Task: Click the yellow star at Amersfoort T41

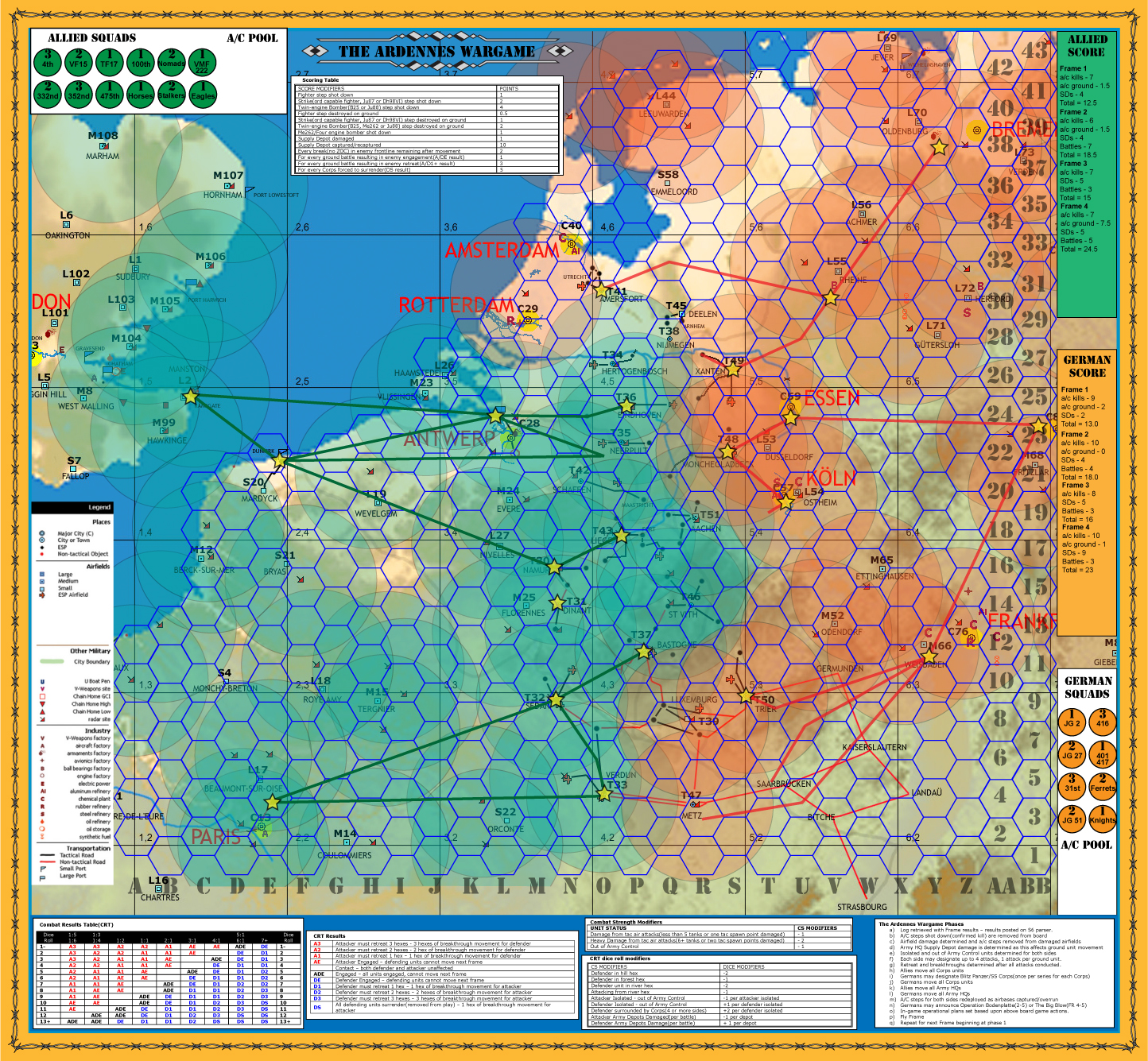Action: pyautogui.click(x=601, y=290)
